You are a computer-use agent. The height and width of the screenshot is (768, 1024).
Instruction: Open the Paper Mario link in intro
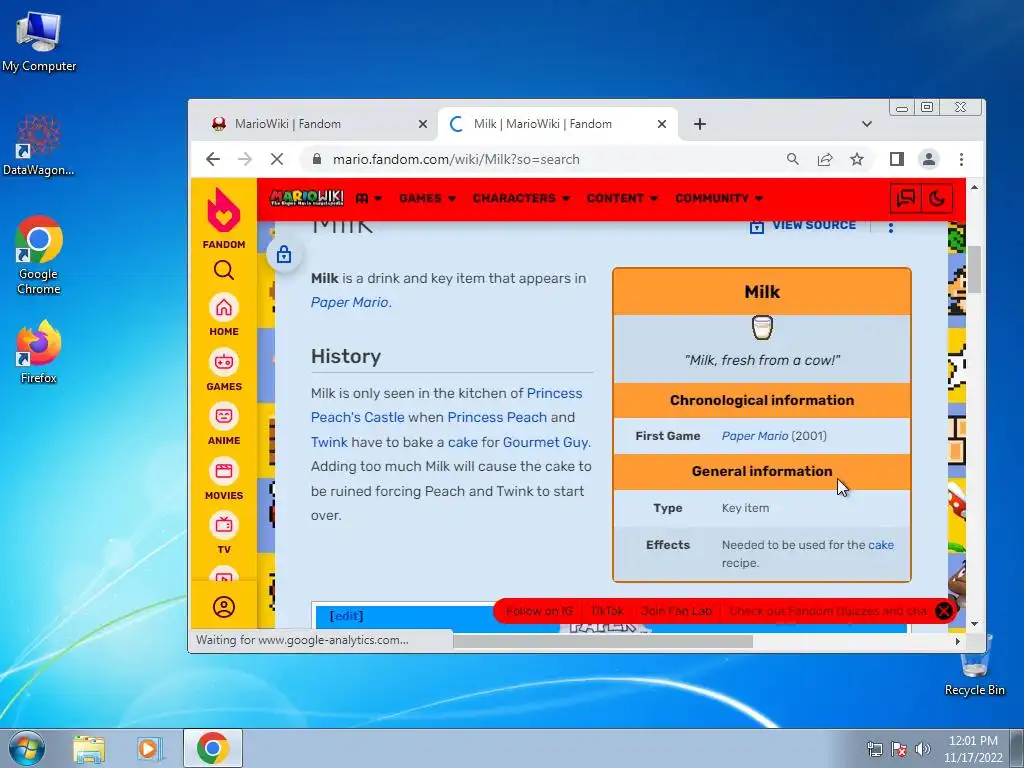[x=350, y=302]
